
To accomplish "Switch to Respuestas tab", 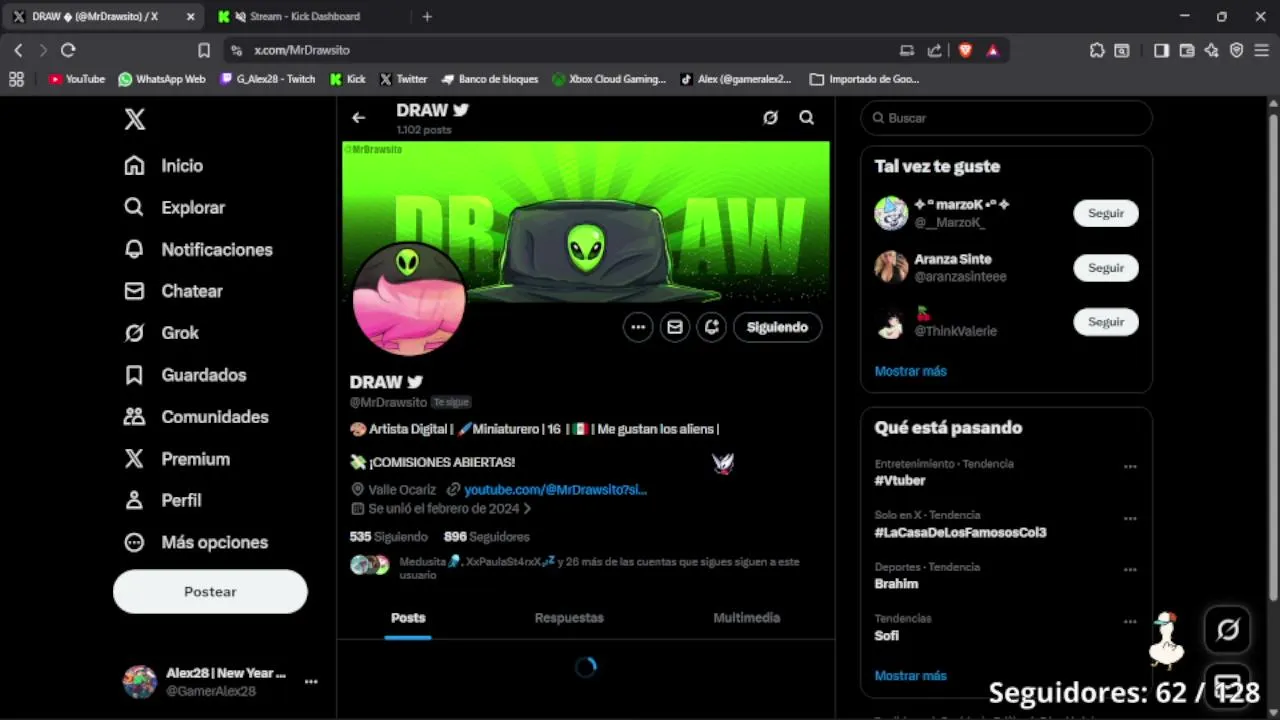I will coord(569,618).
